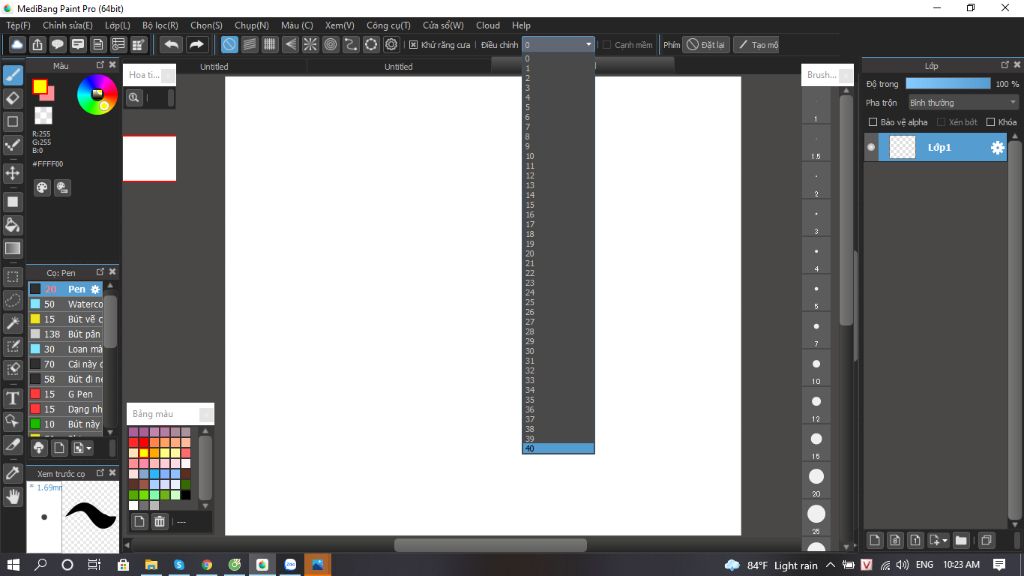Select brush size 20 preset
Image resolution: width=1024 pixels, height=576 pixels.
tap(816, 481)
